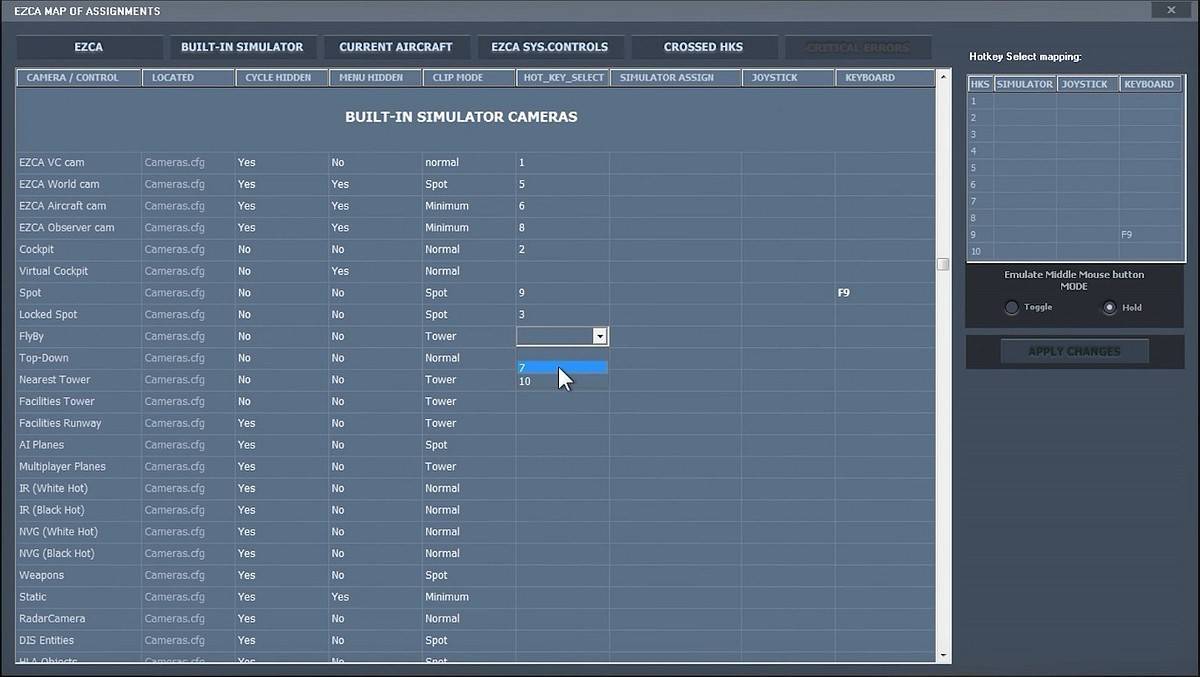Click hot key cell for Top-Down camera

pos(562,358)
